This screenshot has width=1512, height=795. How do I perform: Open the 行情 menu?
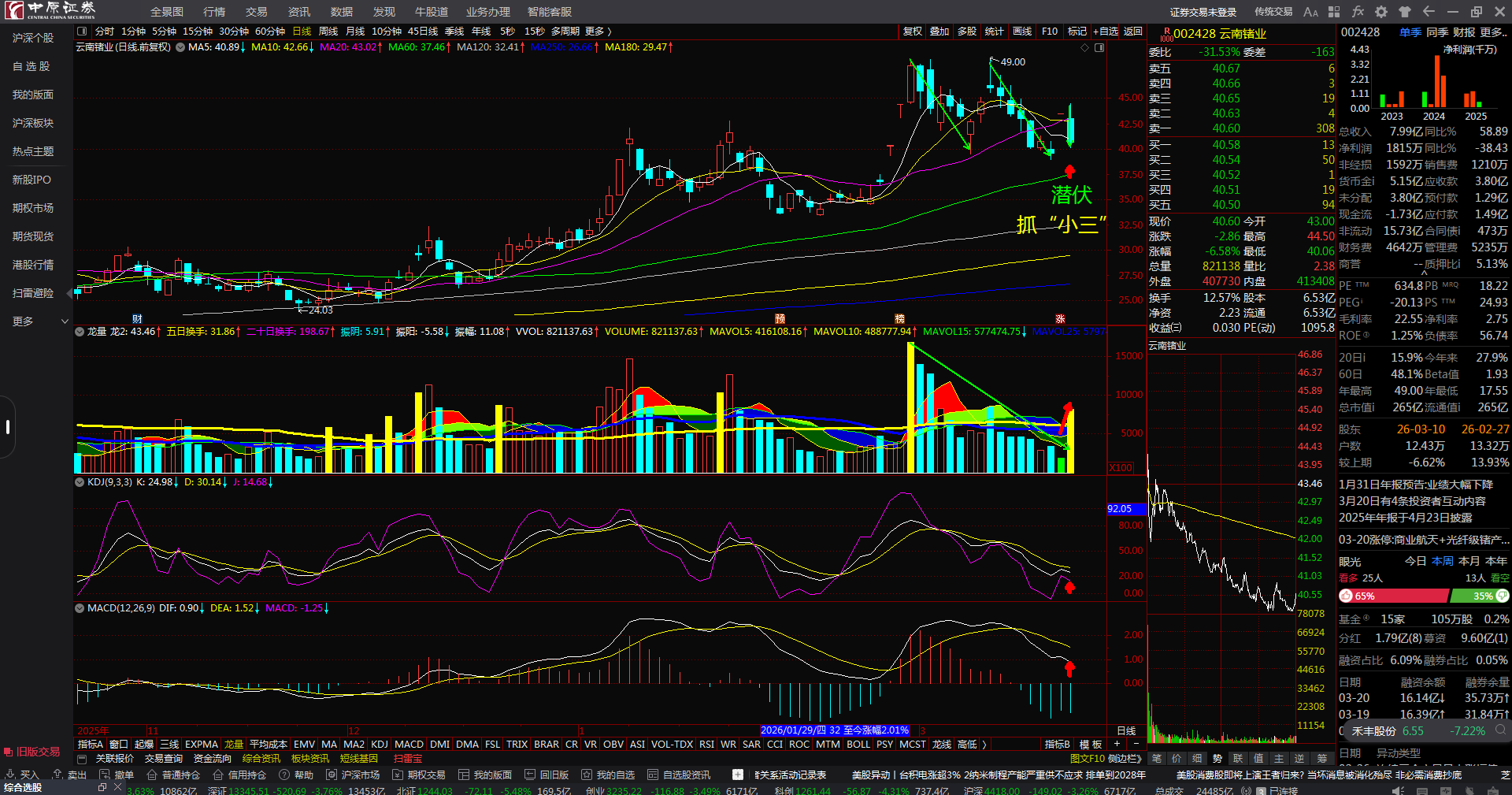point(214,12)
